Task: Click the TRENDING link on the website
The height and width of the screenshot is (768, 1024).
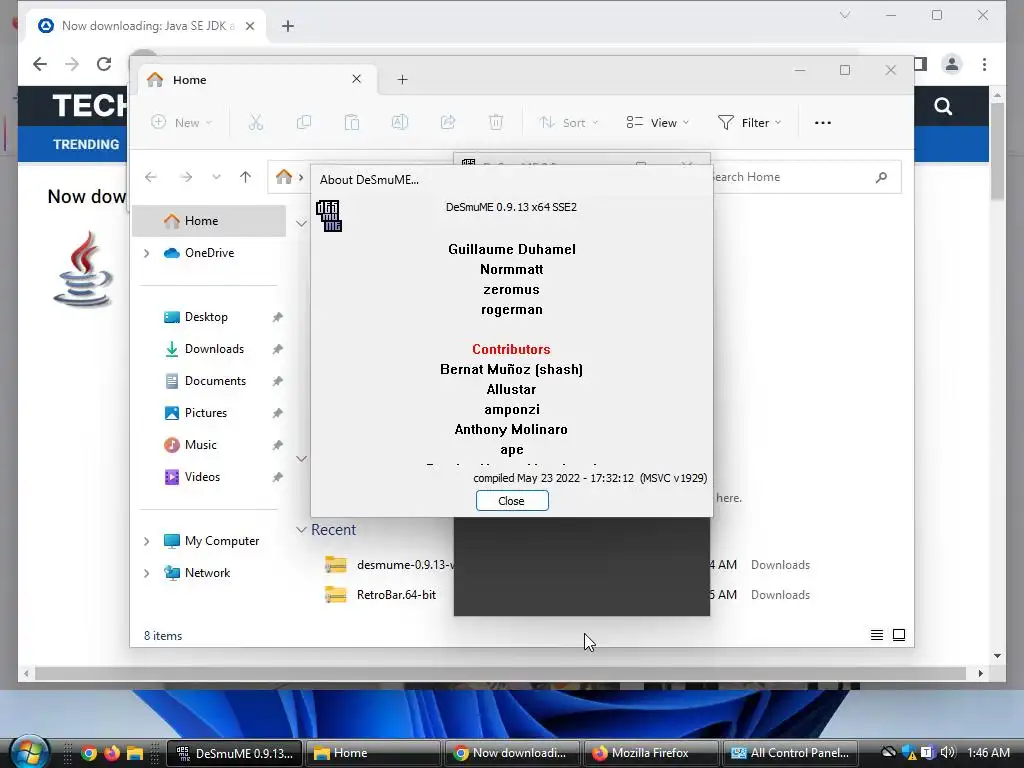Action: click(86, 144)
